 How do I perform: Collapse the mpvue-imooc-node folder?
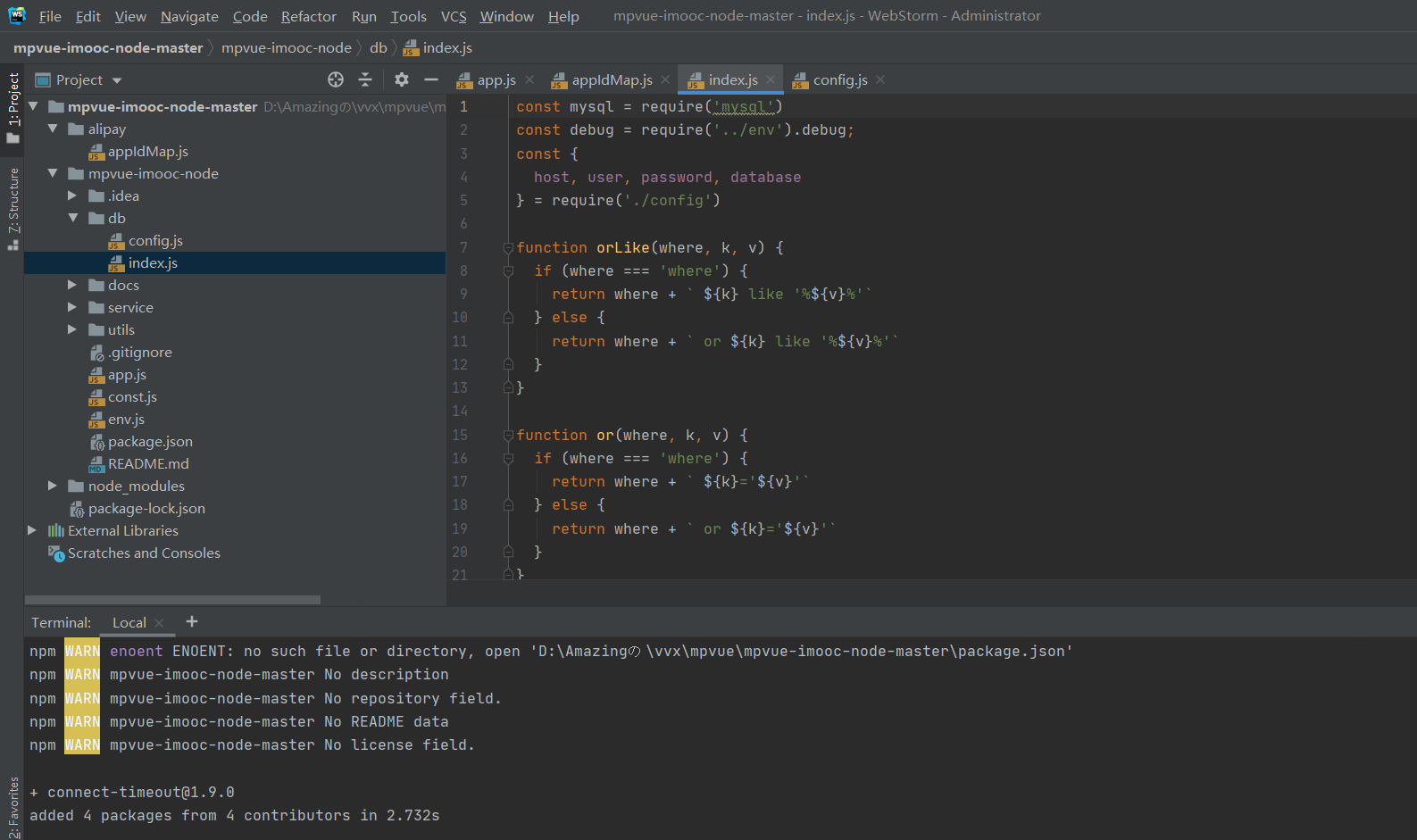[x=53, y=173]
